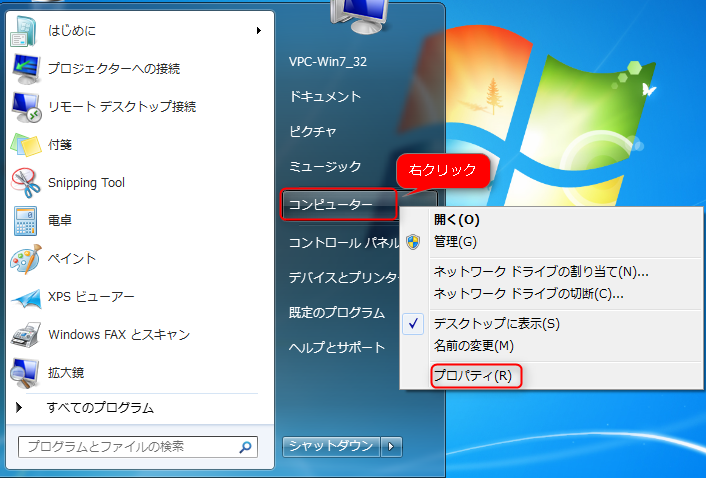
Task: Open the XPS ビューアー icon
Action: [26, 298]
